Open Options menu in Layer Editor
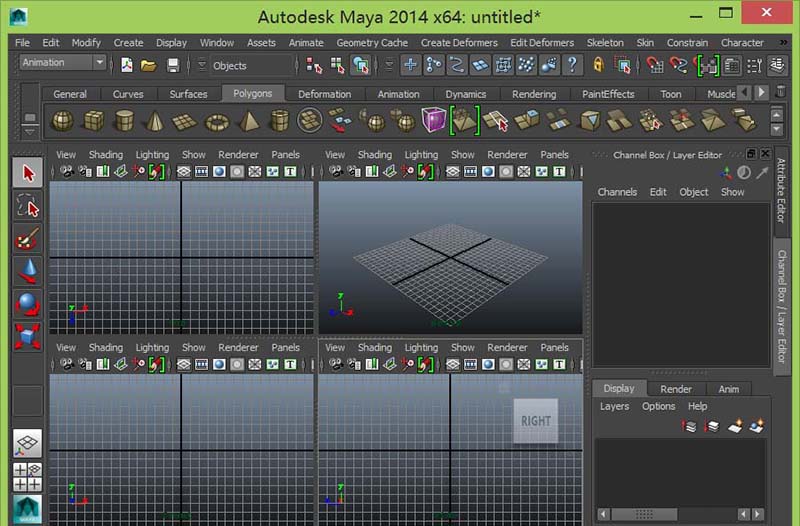Image resolution: width=800 pixels, height=526 pixels. (658, 406)
